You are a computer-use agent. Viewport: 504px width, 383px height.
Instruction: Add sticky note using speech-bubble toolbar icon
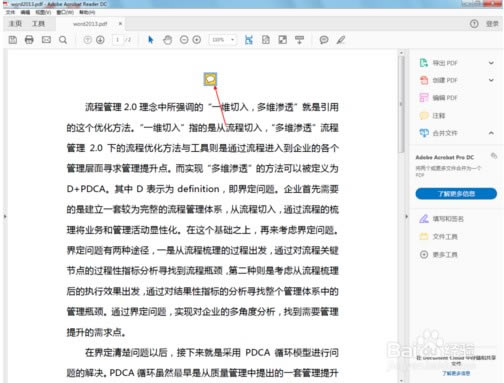(x=324, y=40)
